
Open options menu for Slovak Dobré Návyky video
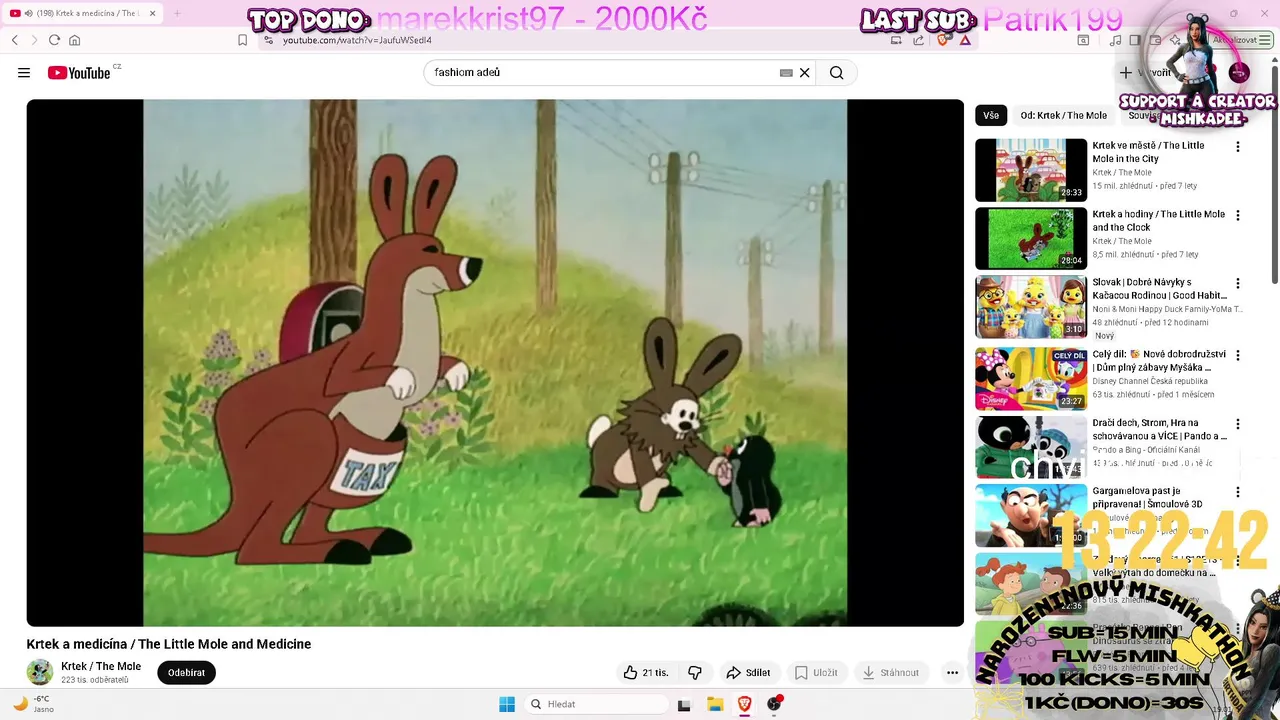[x=1238, y=284]
